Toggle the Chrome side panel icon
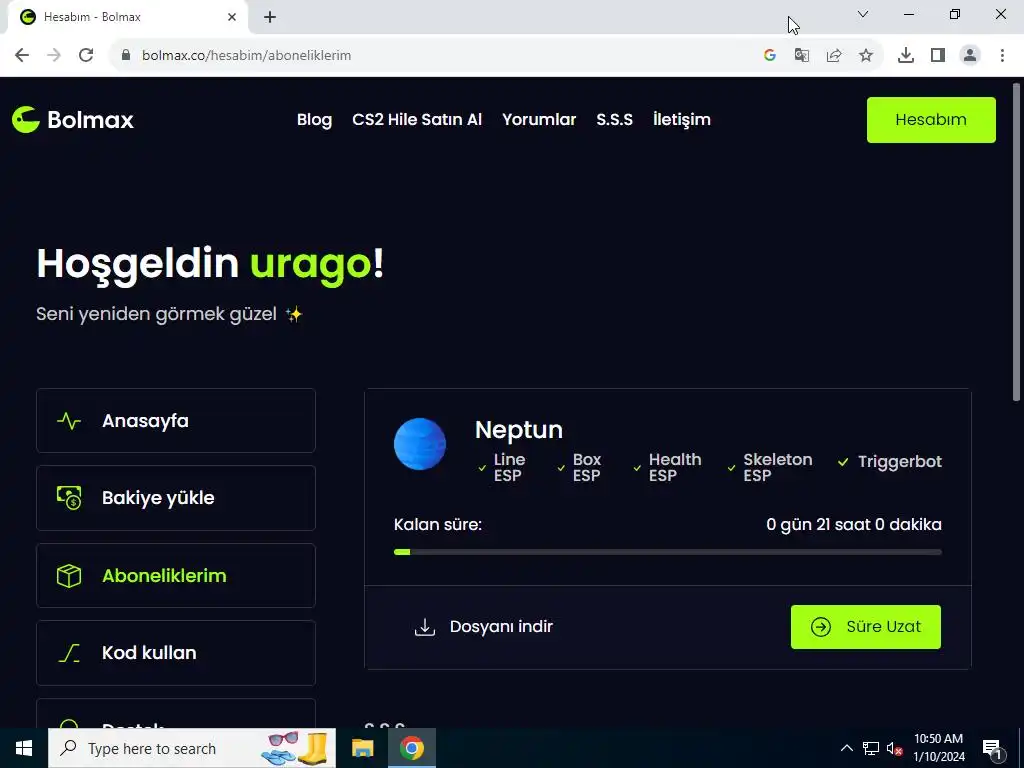The width and height of the screenshot is (1024, 768). (x=938, y=55)
